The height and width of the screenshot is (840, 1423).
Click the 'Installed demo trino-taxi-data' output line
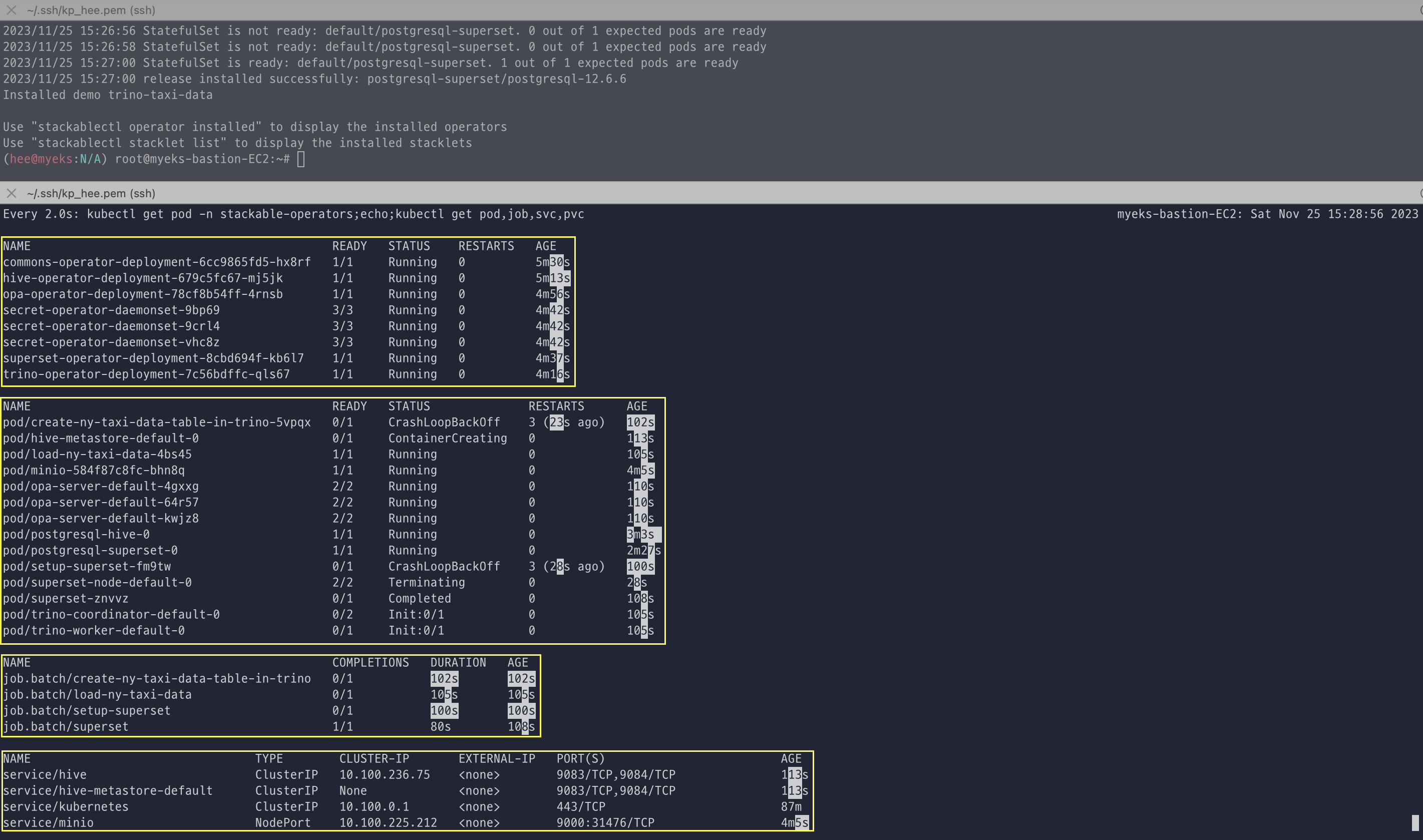[108, 95]
